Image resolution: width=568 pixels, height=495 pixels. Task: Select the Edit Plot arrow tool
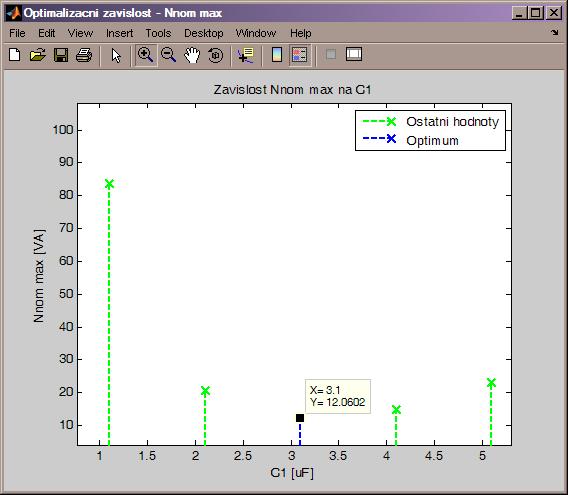point(116,55)
